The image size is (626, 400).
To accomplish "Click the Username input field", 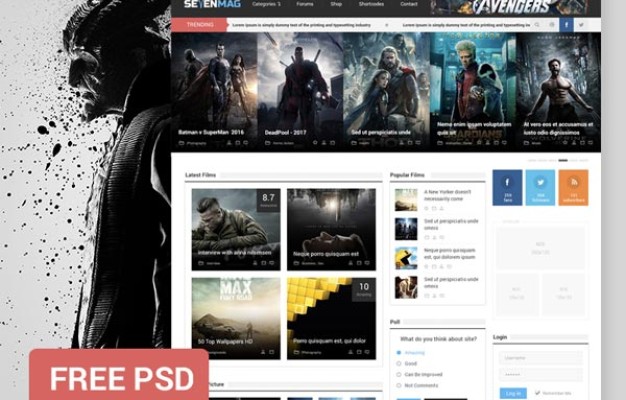I will pyautogui.click(x=541, y=358).
